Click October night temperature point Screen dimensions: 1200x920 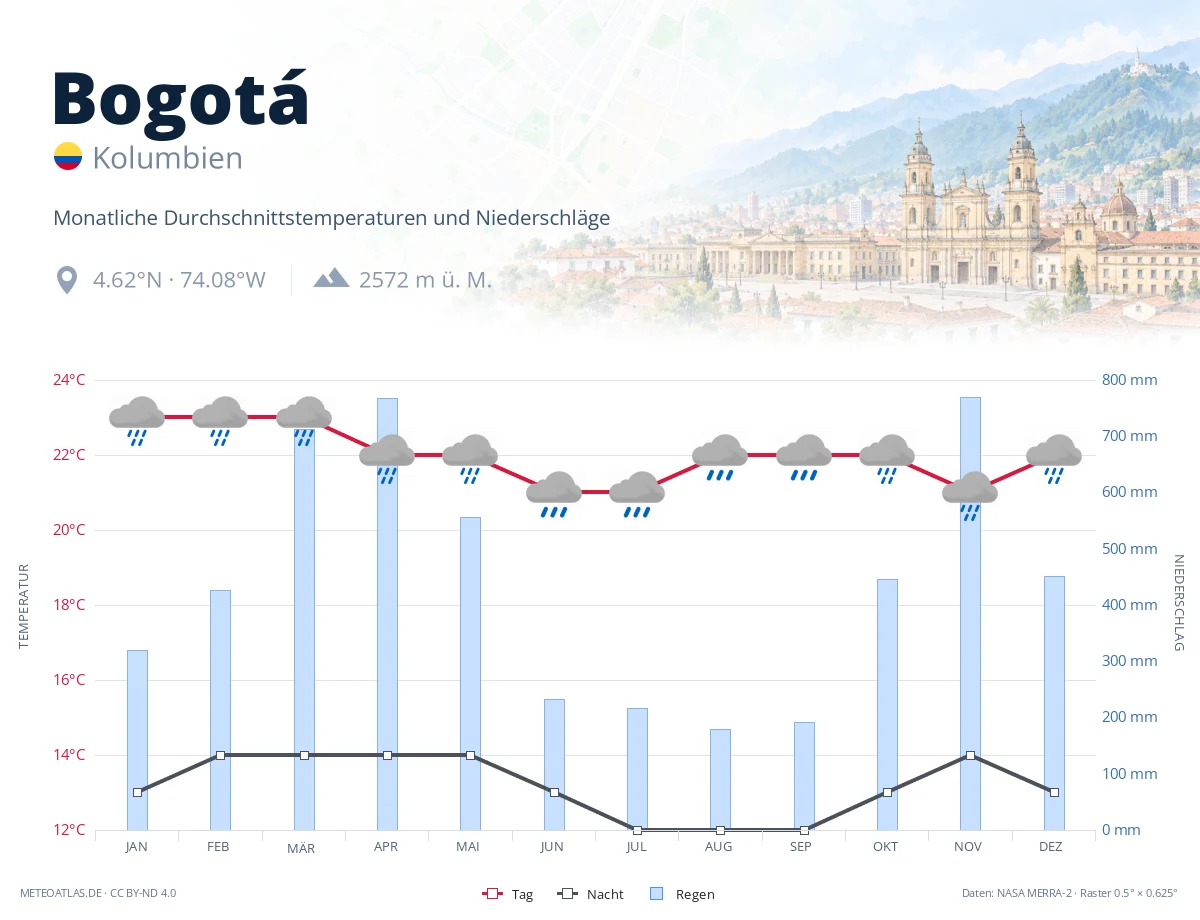coord(887,792)
